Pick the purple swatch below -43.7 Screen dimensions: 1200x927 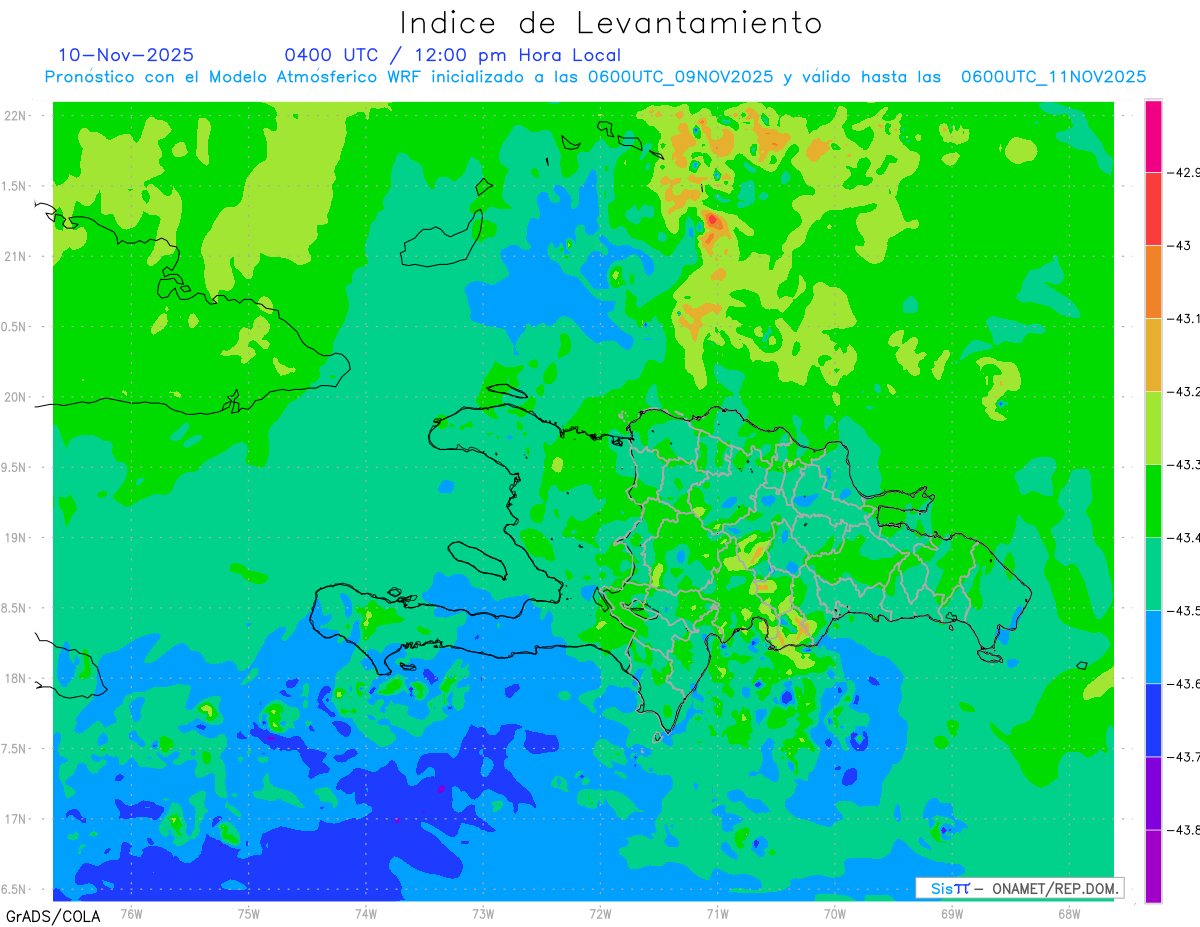(x=1153, y=793)
